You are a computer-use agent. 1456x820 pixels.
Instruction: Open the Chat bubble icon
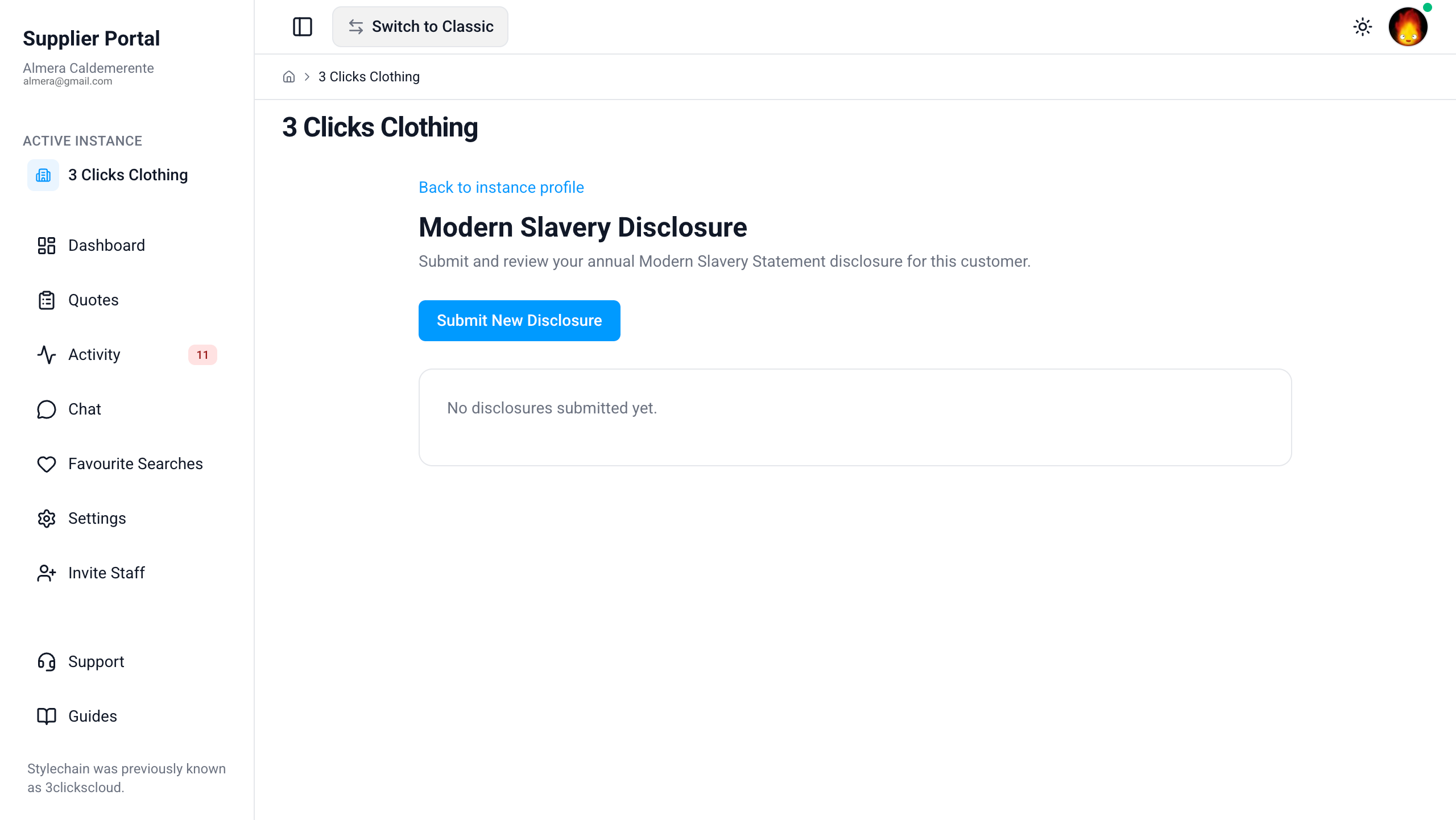coord(47,409)
